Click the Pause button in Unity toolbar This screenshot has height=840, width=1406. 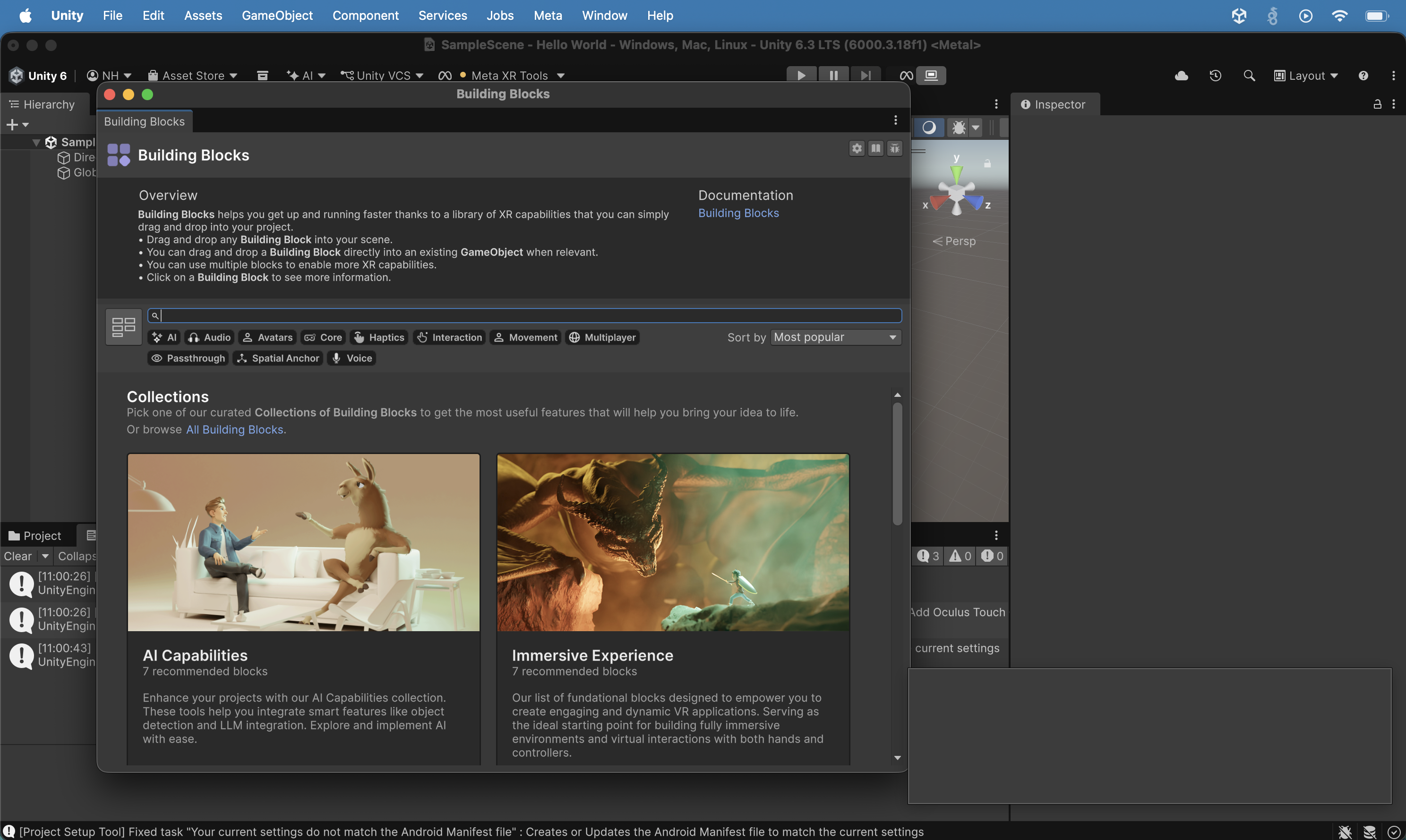834,75
